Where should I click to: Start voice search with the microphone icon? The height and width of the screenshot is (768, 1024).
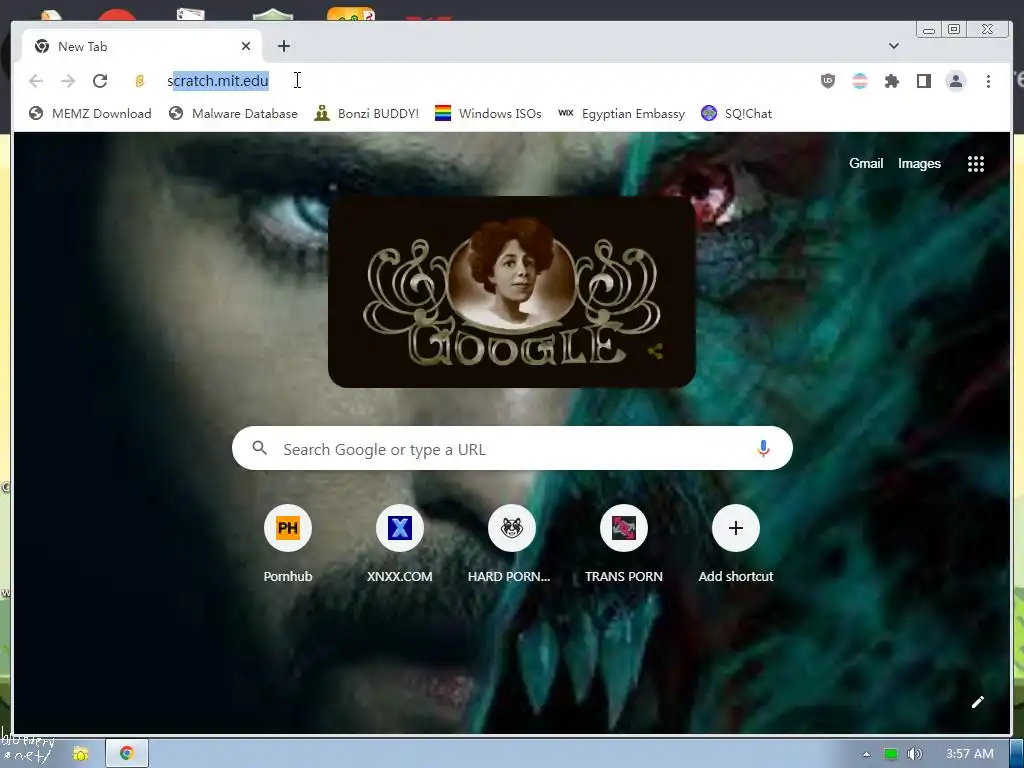763,449
